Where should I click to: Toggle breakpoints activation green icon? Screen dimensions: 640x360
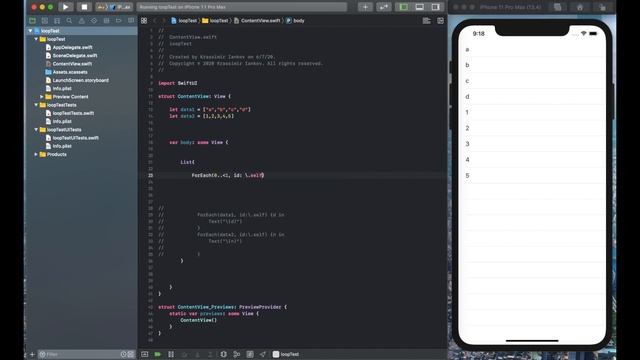[x=158, y=354]
